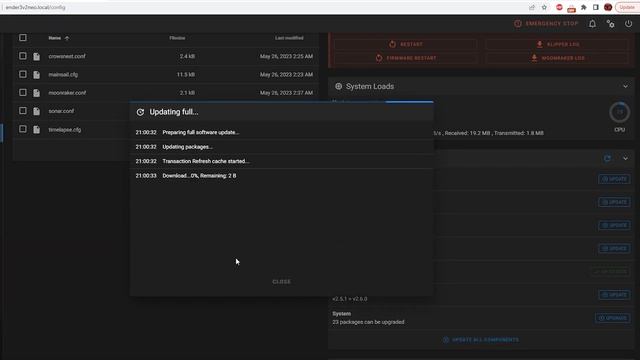The height and width of the screenshot is (360, 640).
Task: Download the Klipper log
Action: point(558,44)
